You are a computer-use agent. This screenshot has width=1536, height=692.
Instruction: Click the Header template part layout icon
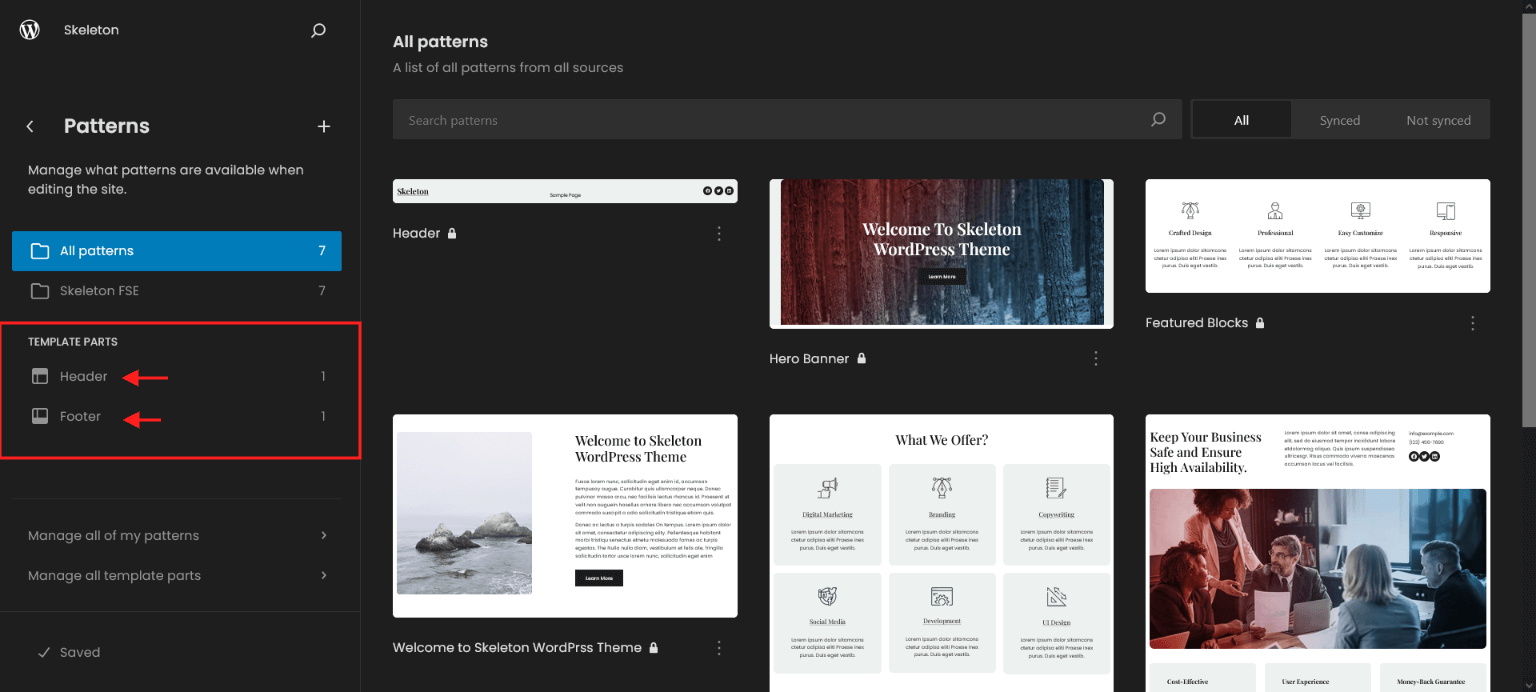click(x=40, y=377)
